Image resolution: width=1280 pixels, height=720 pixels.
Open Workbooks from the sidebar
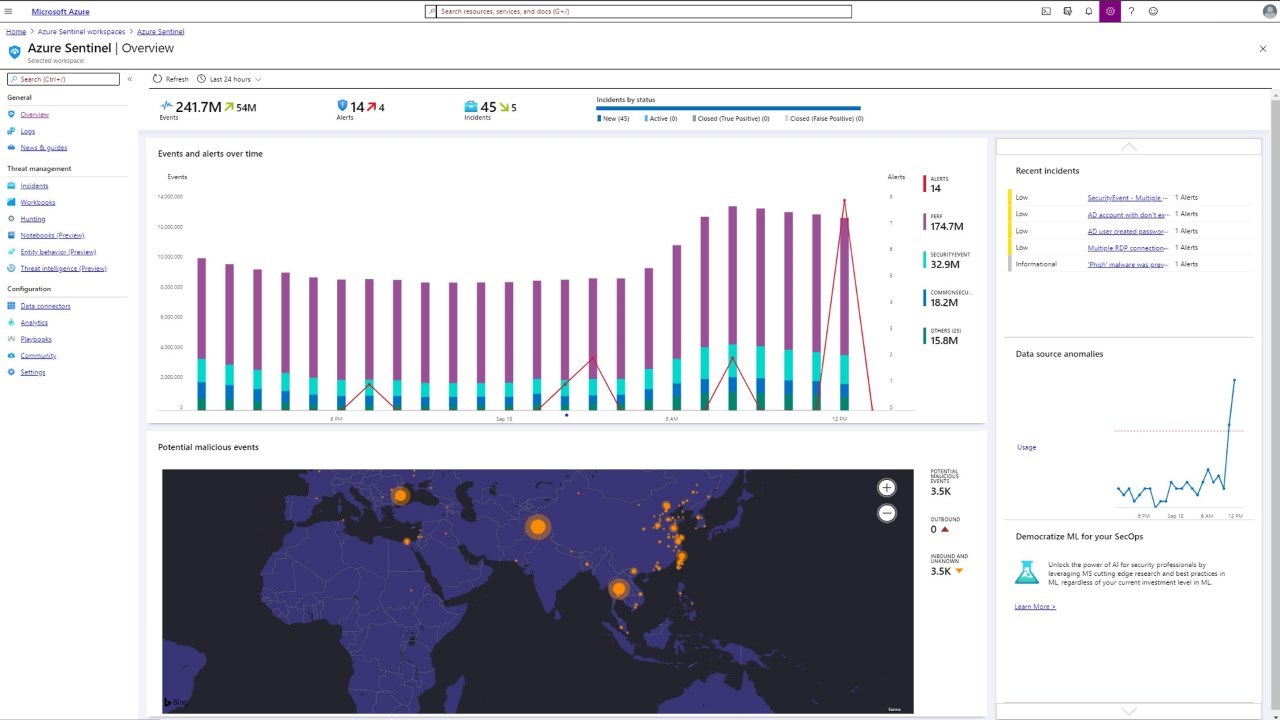pos(38,202)
